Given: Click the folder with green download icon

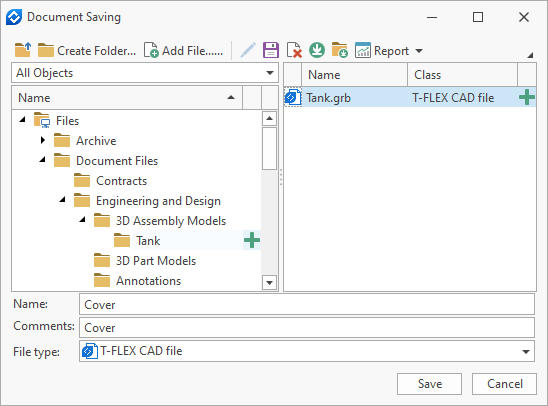Looking at the screenshot, I should pyautogui.click(x=340, y=50).
